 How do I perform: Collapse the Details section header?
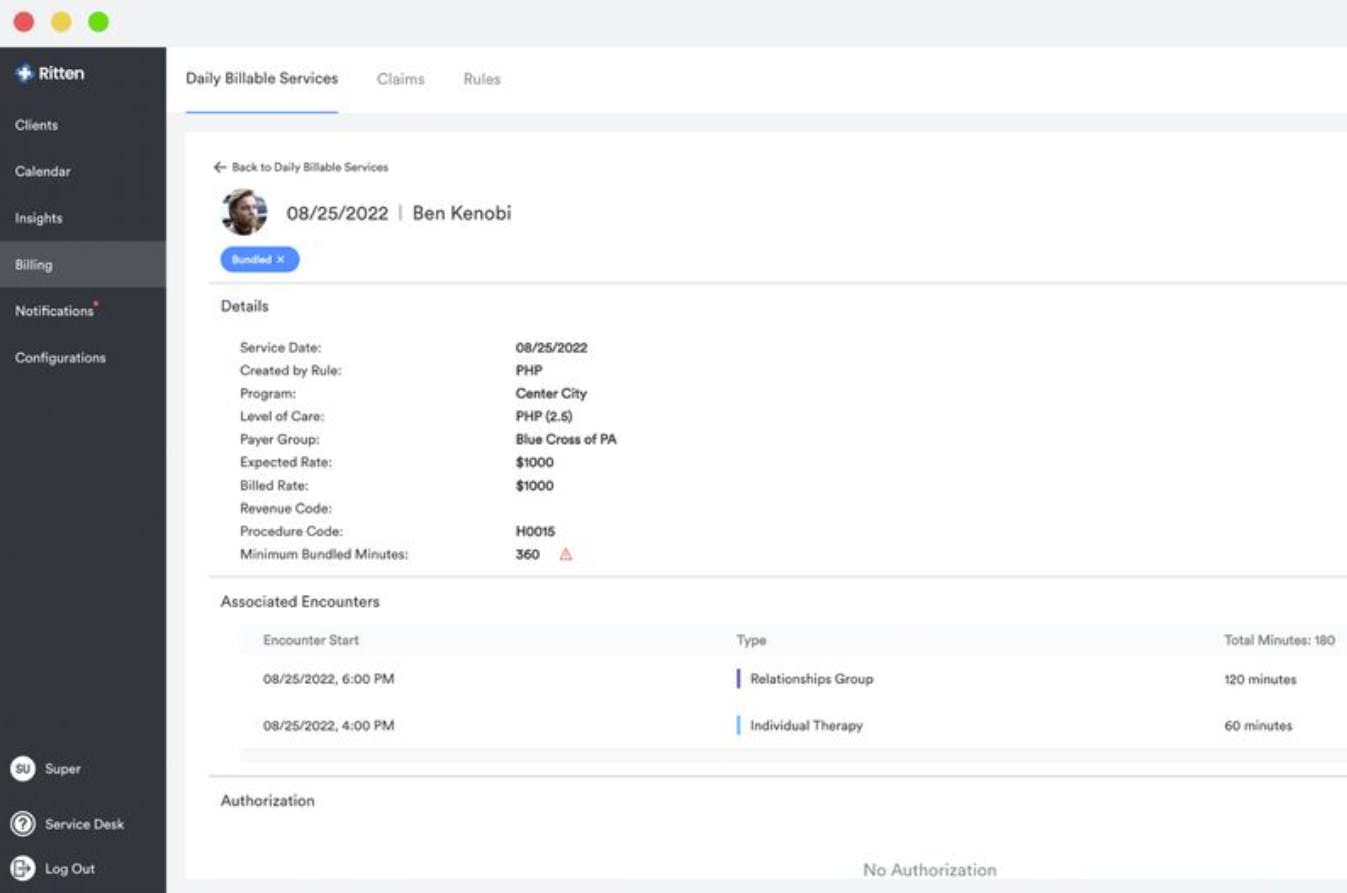245,306
